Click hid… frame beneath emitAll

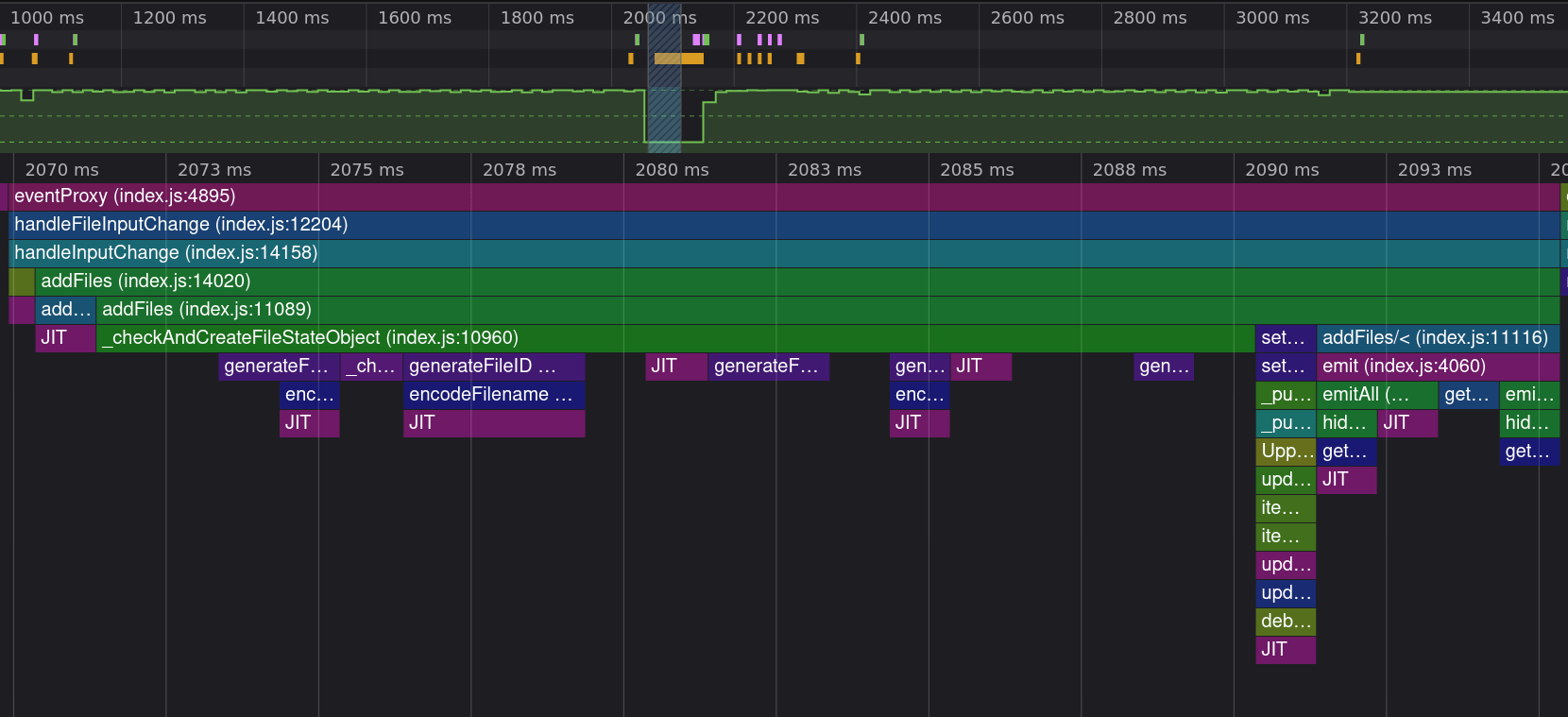coord(1347,423)
